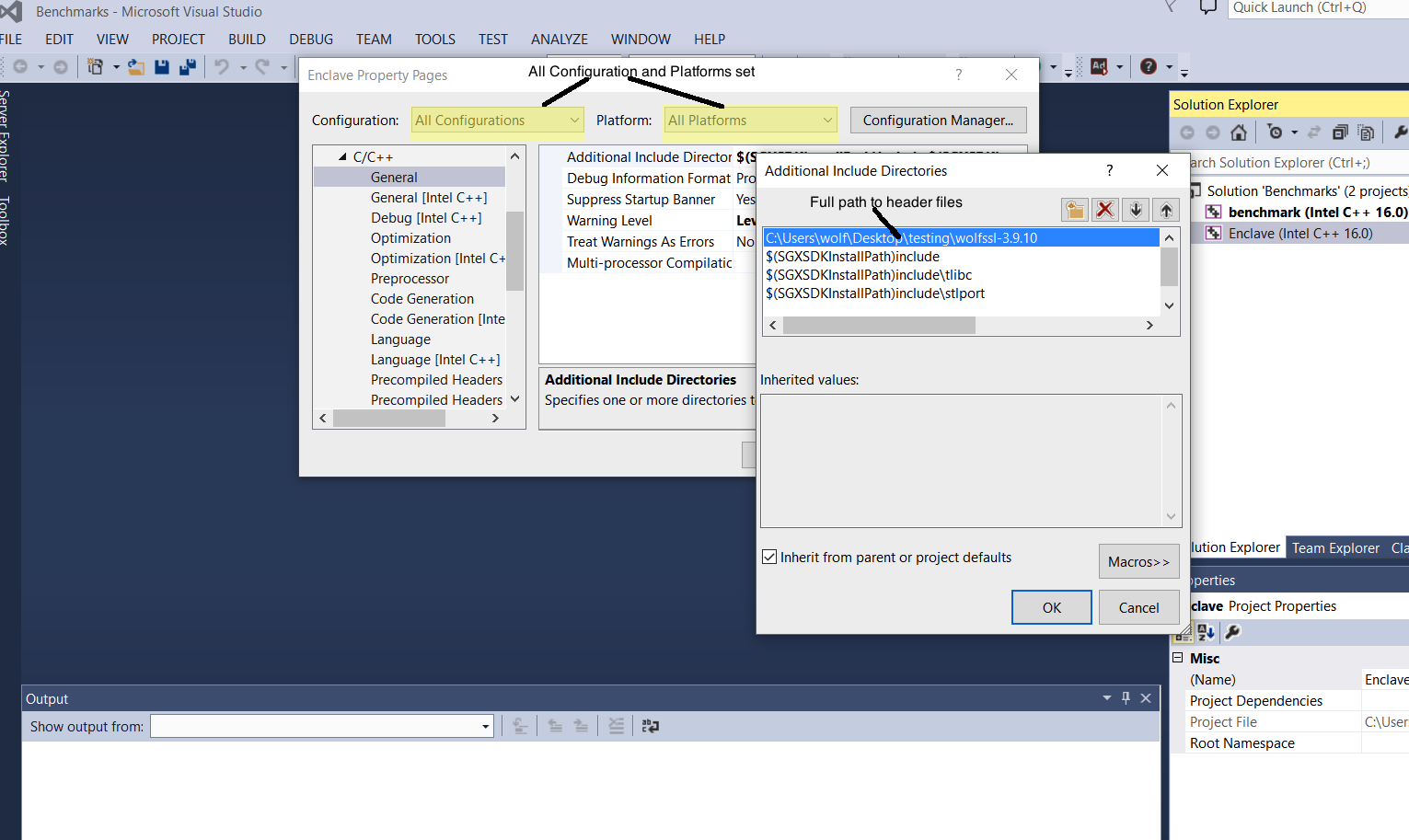
Task: Click Property Pages wrench icon in Properties panel
Action: click(x=1232, y=632)
